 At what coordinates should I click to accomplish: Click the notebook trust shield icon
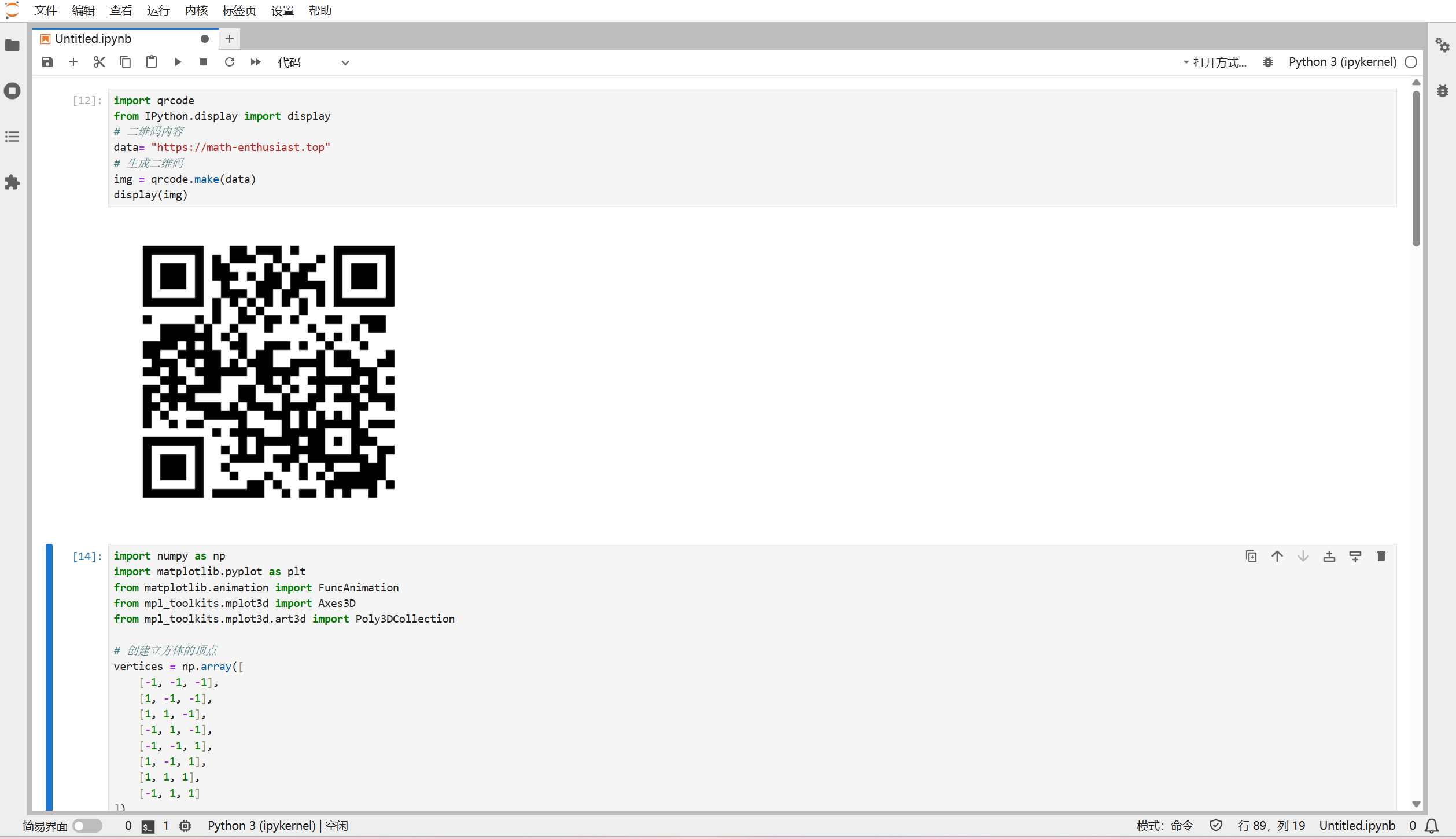coord(1216,826)
